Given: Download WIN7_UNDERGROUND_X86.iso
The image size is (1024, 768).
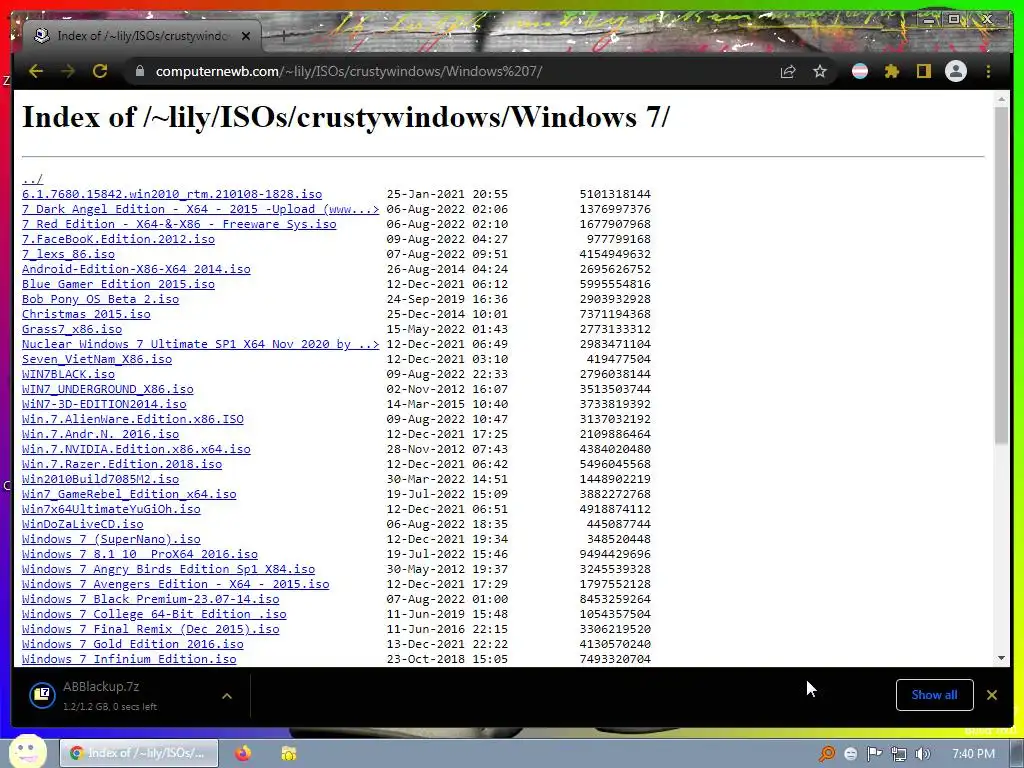Looking at the screenshot, I should (108, 389).
